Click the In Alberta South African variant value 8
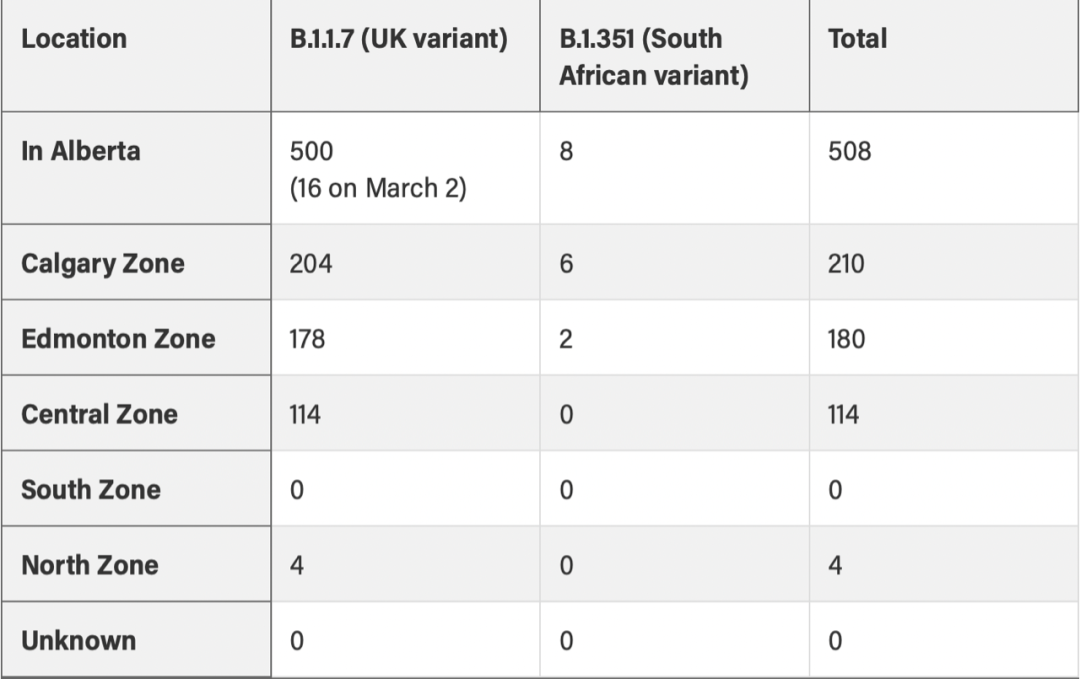 pyautogui.click(x=566, y=151)
